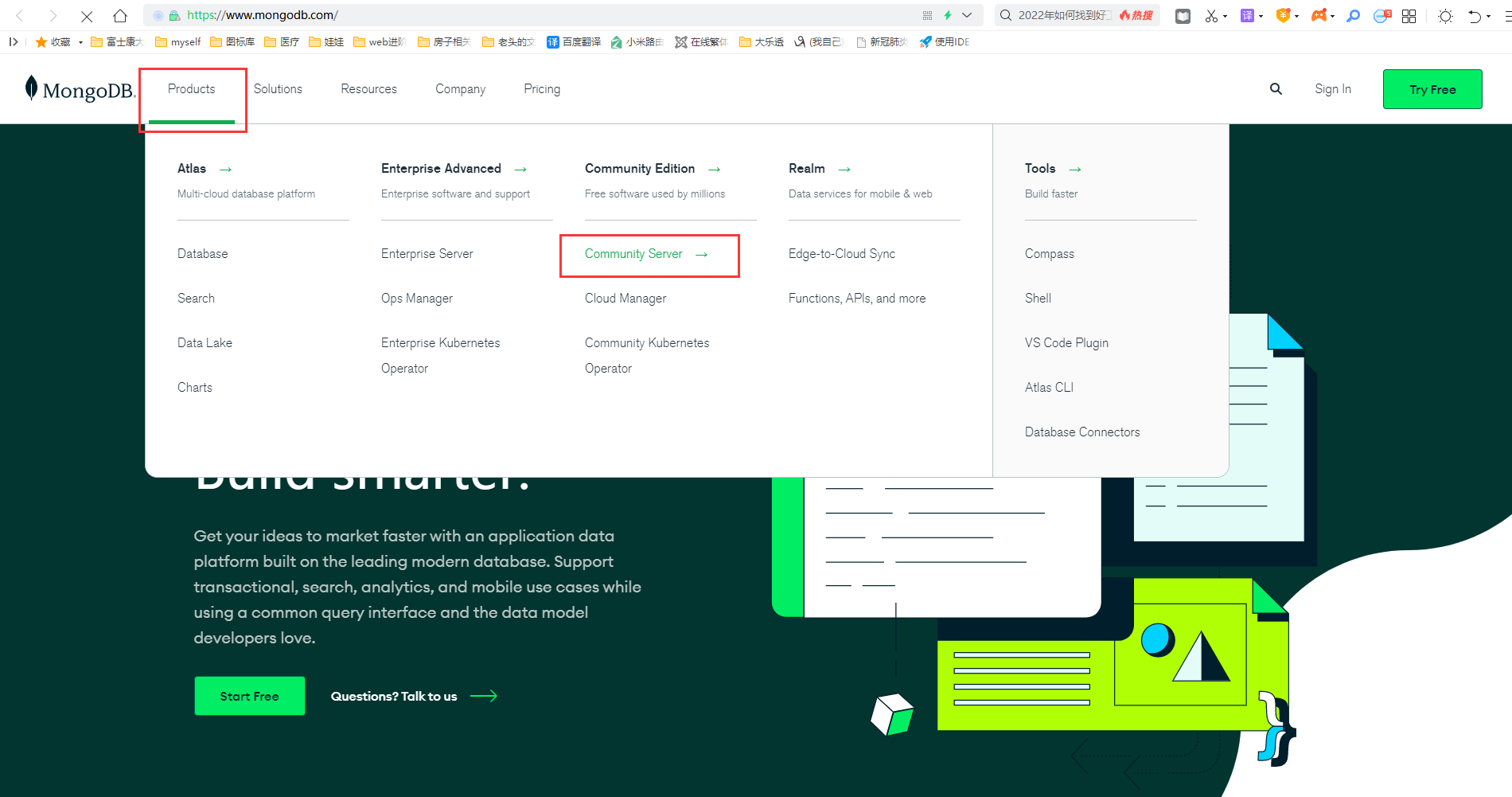Select Compass under Tools
Image resolution: width=1512 pixels, height=797 pixels.
coord(1050,254)
